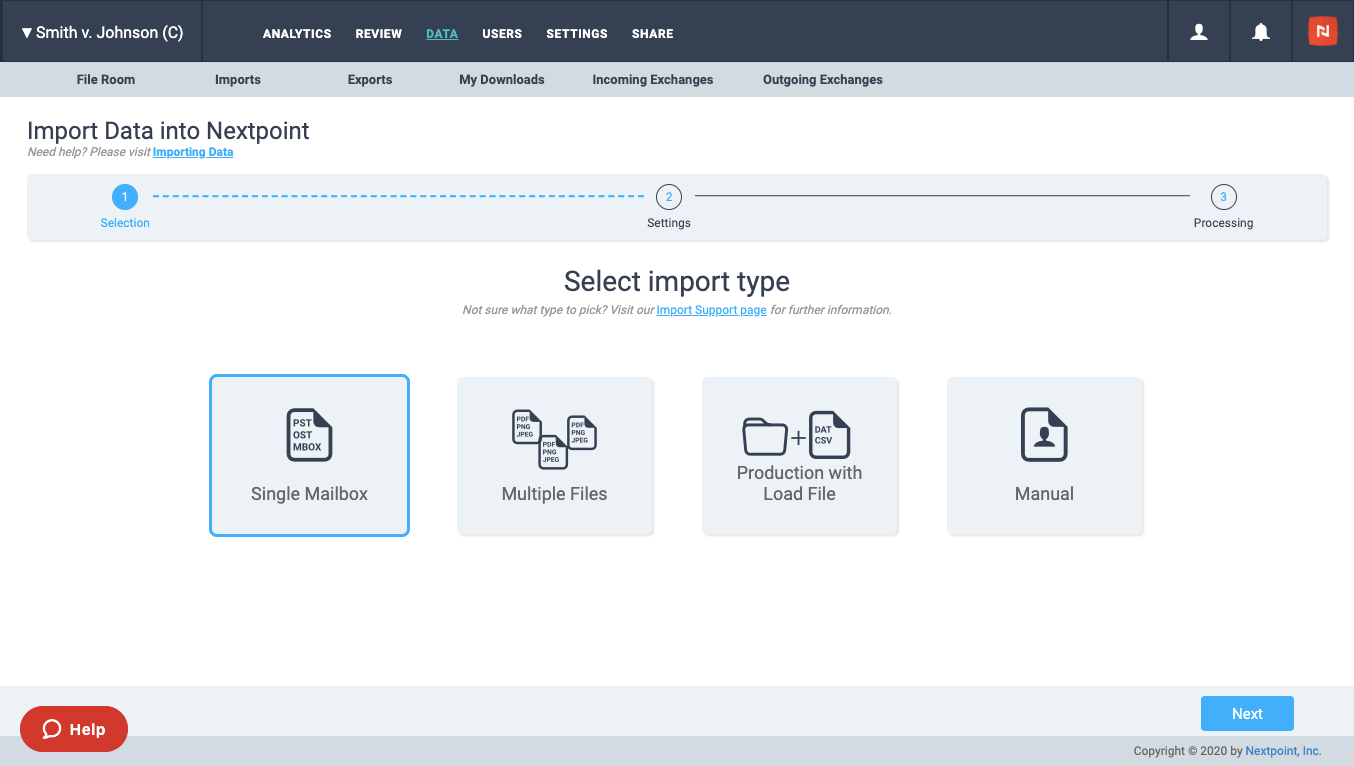The image size is (1354, 766).
Task: Click the Processing step label
Action: (1223, 223)
